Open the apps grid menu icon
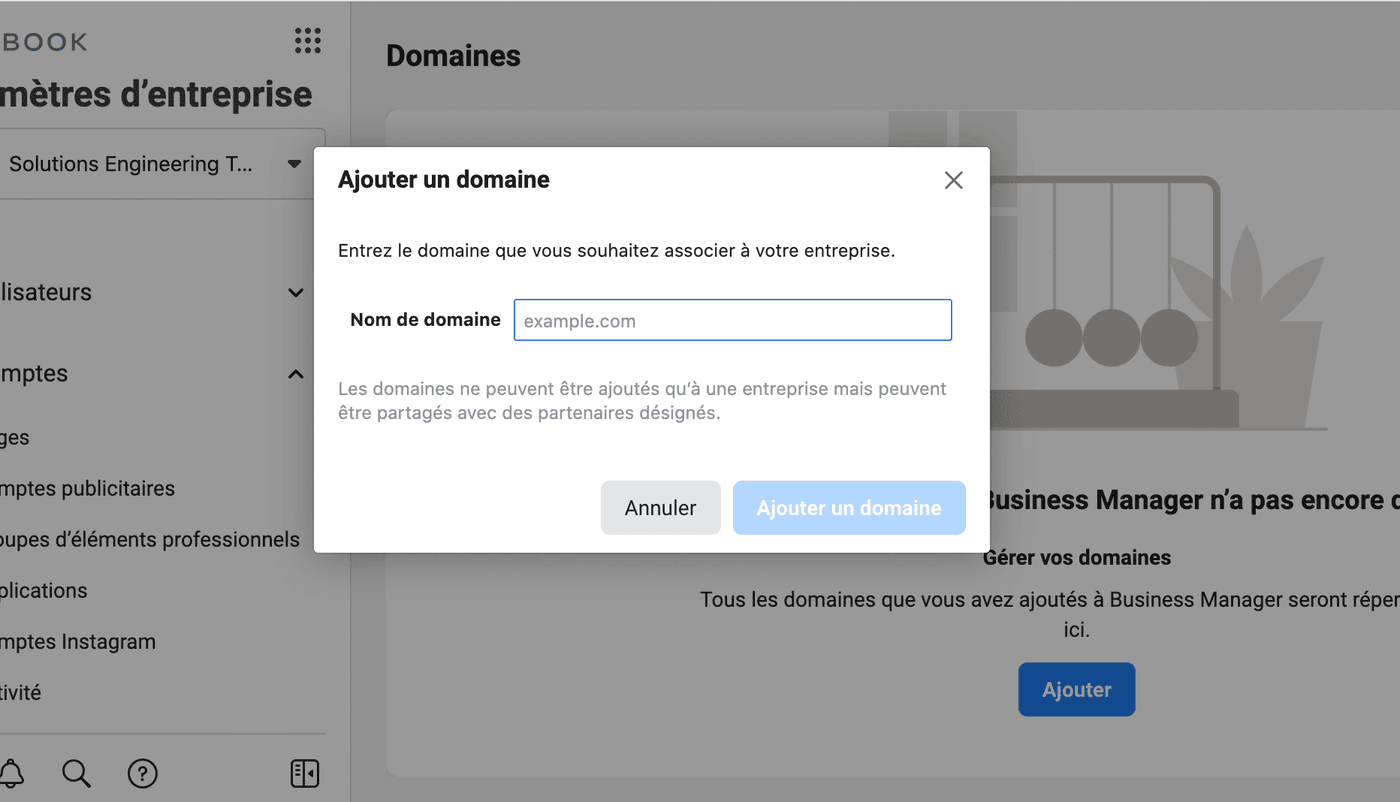The image size is (1400, 802). point(308,41)
